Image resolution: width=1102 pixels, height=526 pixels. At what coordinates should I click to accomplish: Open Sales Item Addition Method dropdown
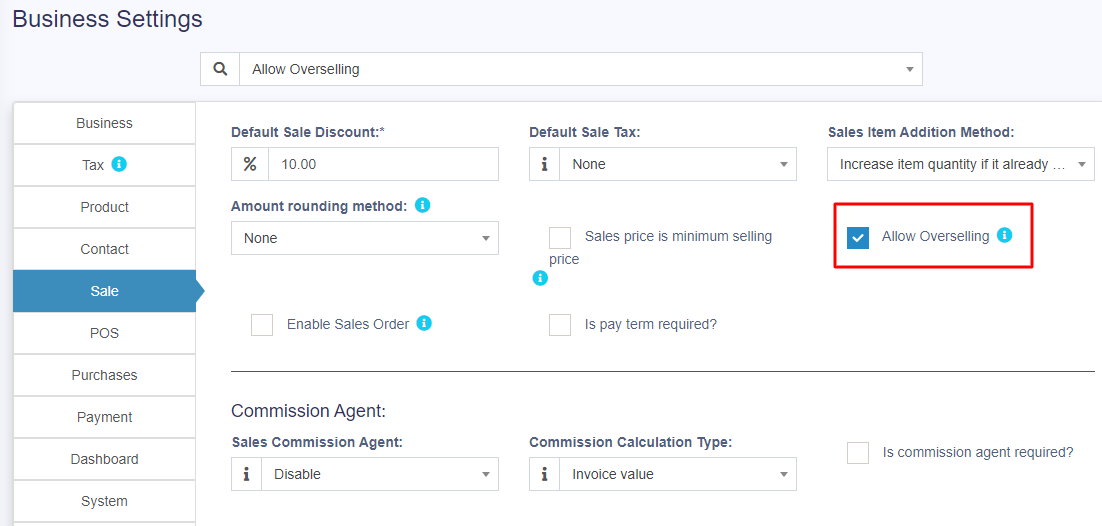click(960, 164)
